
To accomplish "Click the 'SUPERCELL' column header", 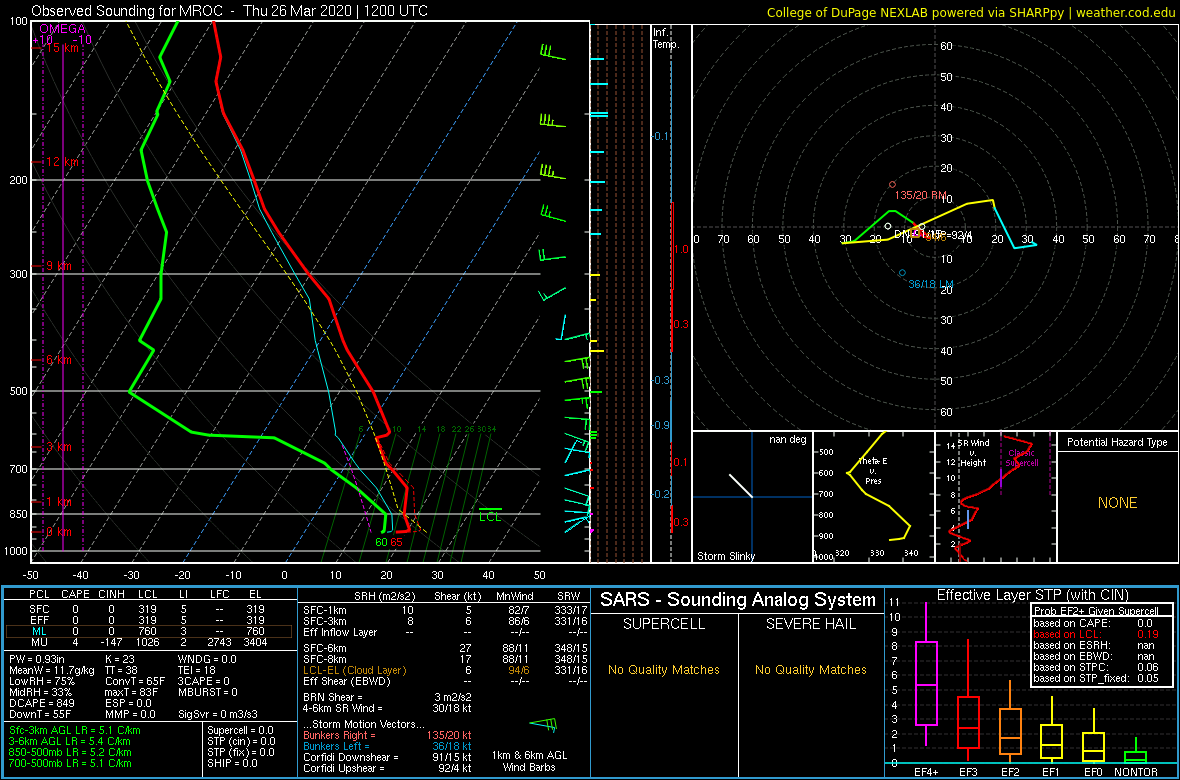I will tap(664, 625).
